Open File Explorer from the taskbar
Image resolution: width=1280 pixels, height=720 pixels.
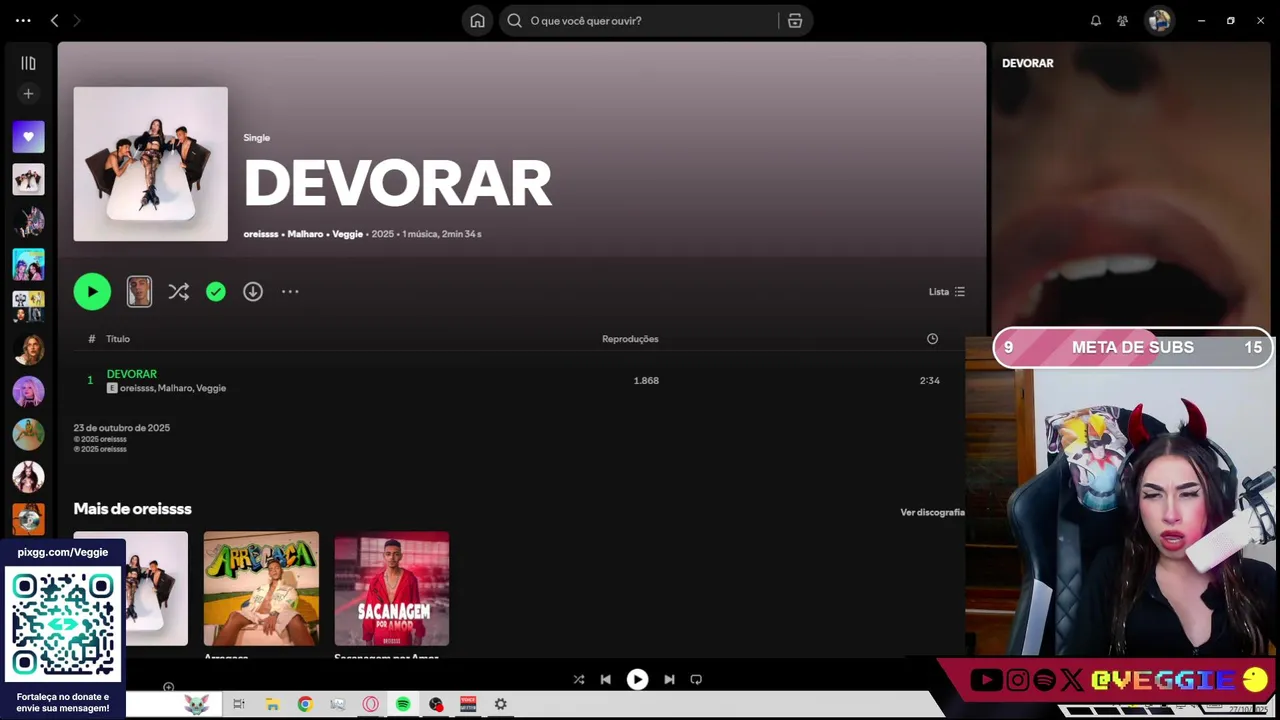(x=272, y=704)
